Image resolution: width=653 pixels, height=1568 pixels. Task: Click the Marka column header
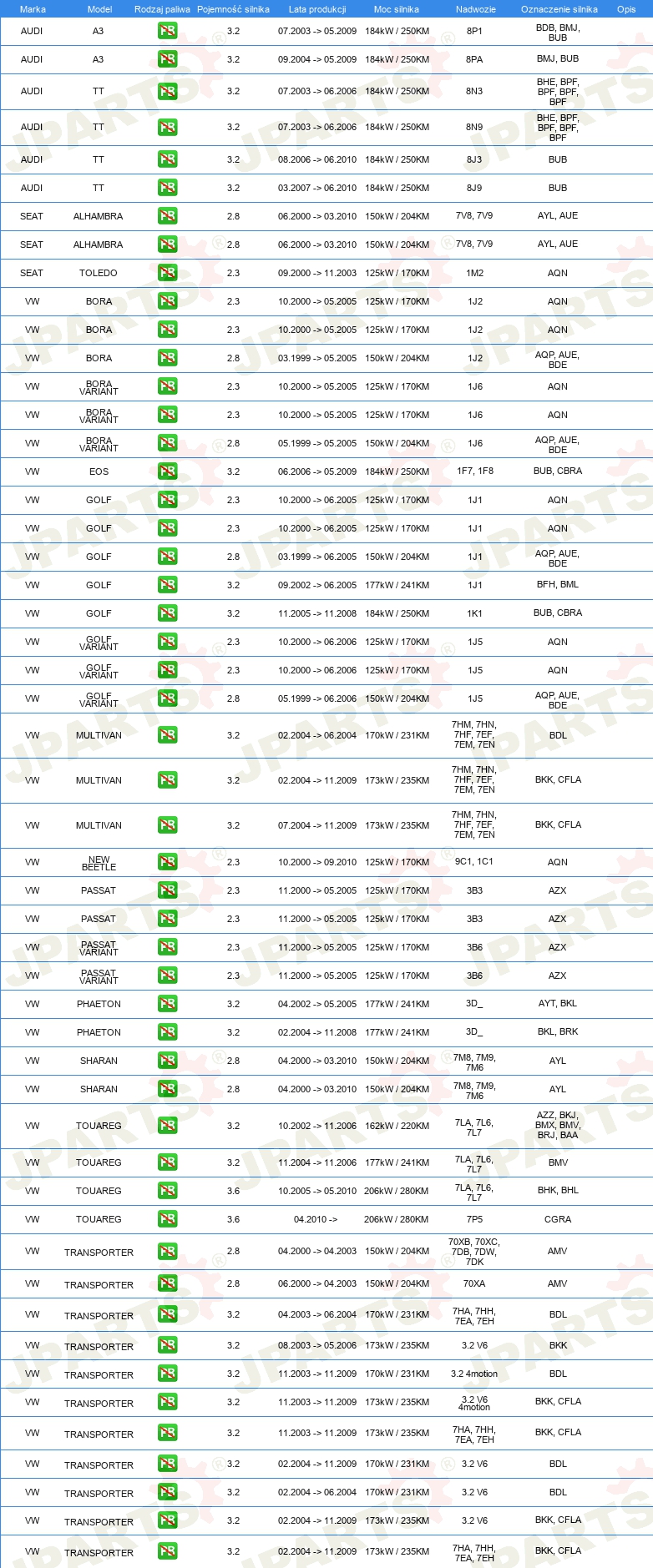pyautogui.click(x=33, y=9)
